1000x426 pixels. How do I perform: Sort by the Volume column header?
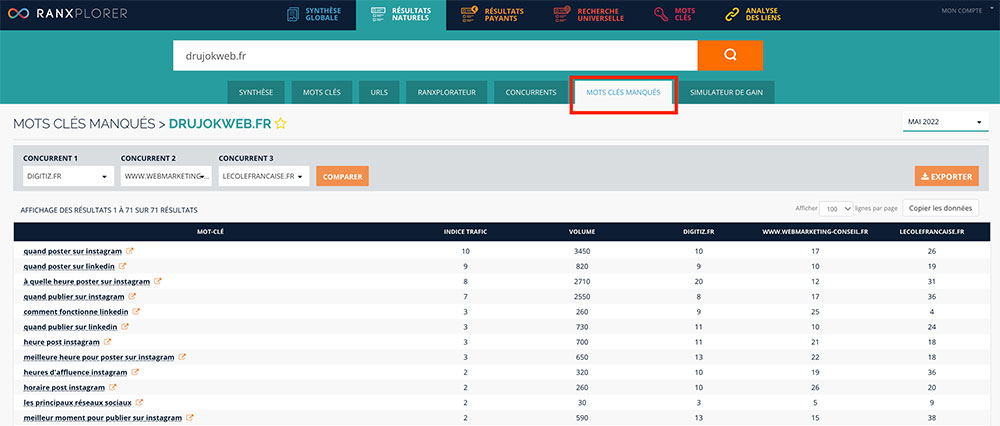tap(582, 231)
